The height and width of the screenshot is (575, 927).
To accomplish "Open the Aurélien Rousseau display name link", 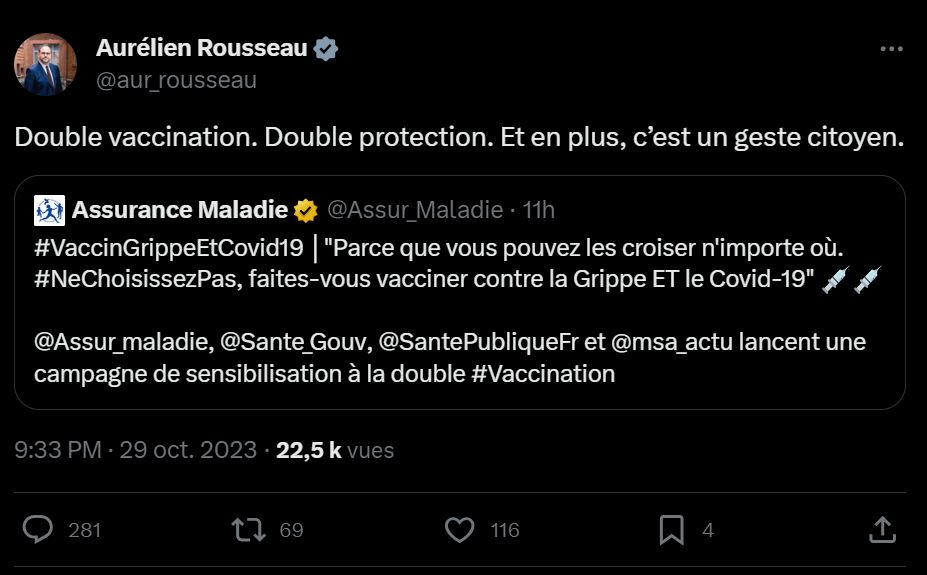I will [x=201, y=48].
